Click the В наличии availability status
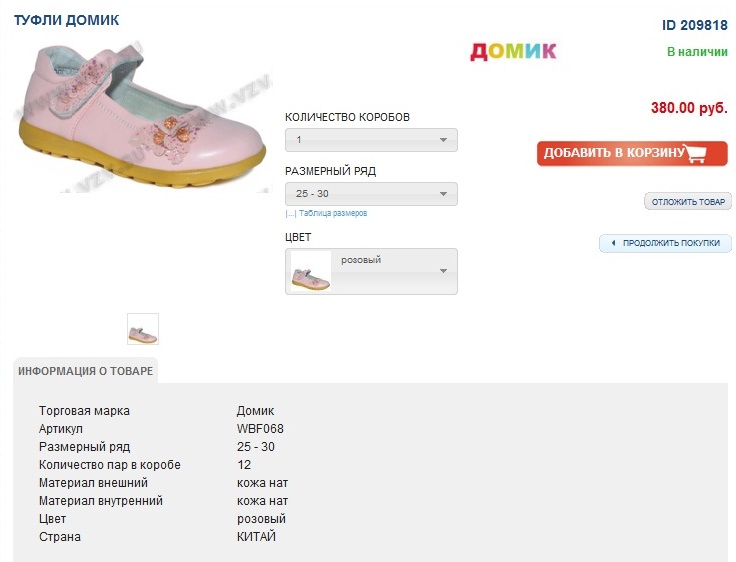Viewport: 736px width, 562px height. coord(696,51)
